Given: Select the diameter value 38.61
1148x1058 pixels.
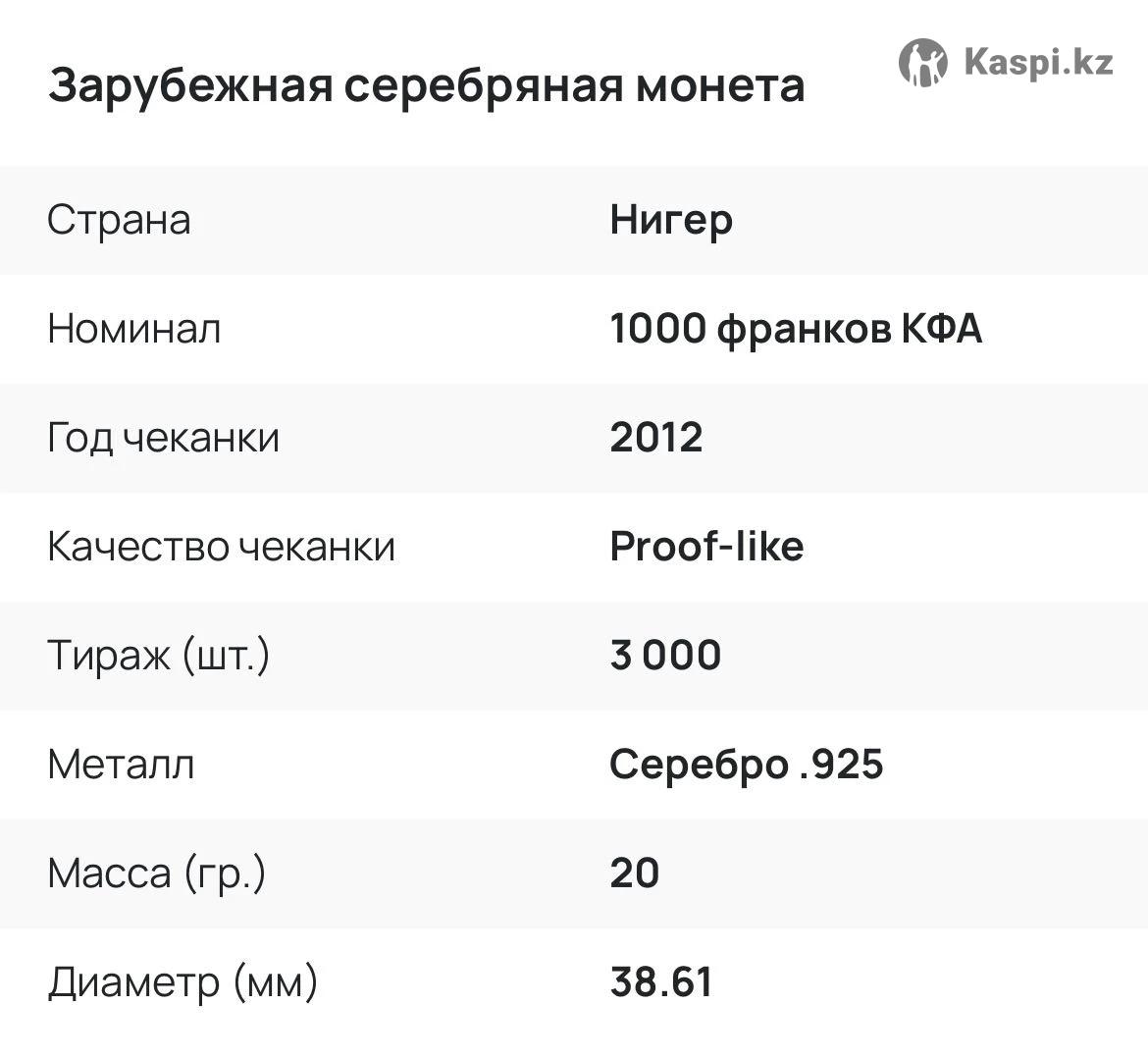Looking at the screenshot, I should [660, 981].
